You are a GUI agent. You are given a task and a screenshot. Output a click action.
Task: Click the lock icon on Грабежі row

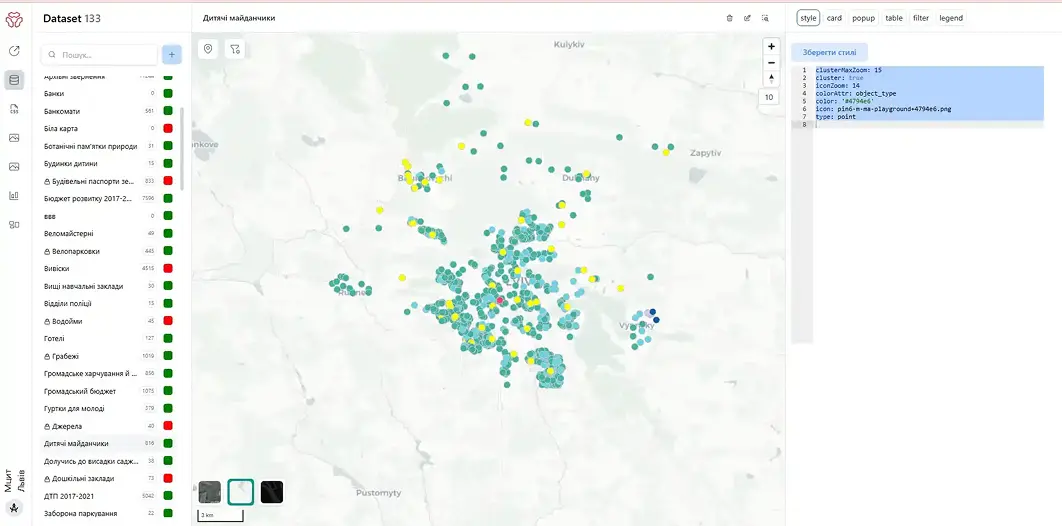[x=47, y=356]
